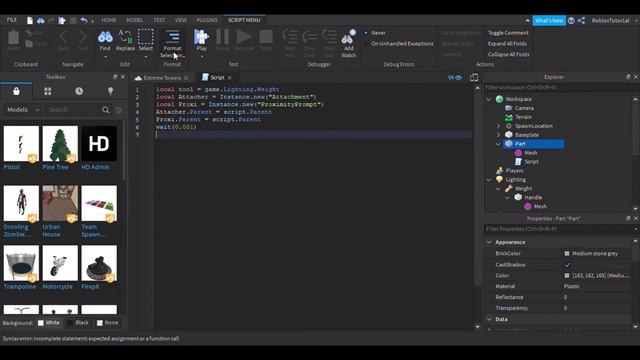This screenshot has width=640, height=360.
Task: Undock the Properties panel
Action: (x=628, y=219)
